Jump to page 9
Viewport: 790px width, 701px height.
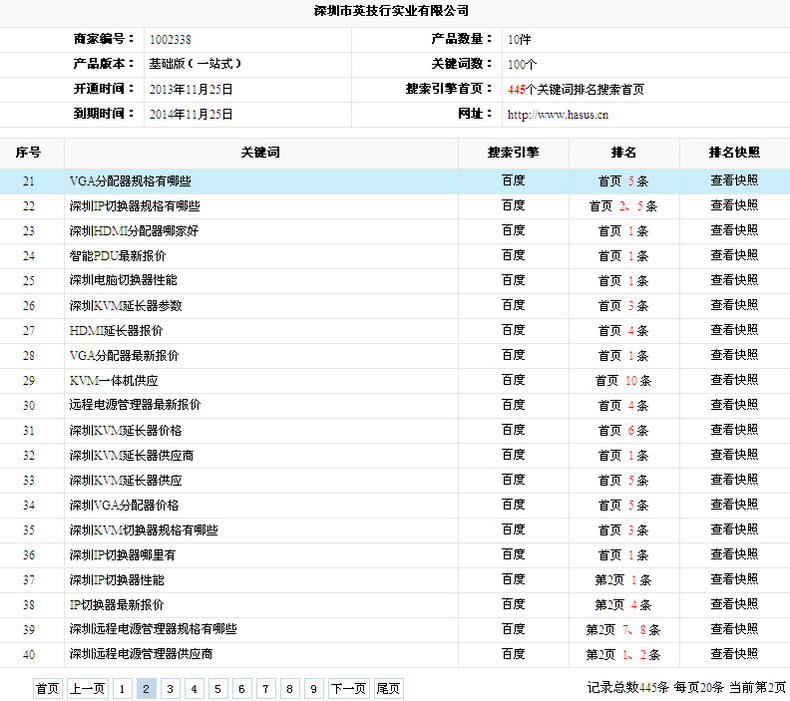[313, 688]
